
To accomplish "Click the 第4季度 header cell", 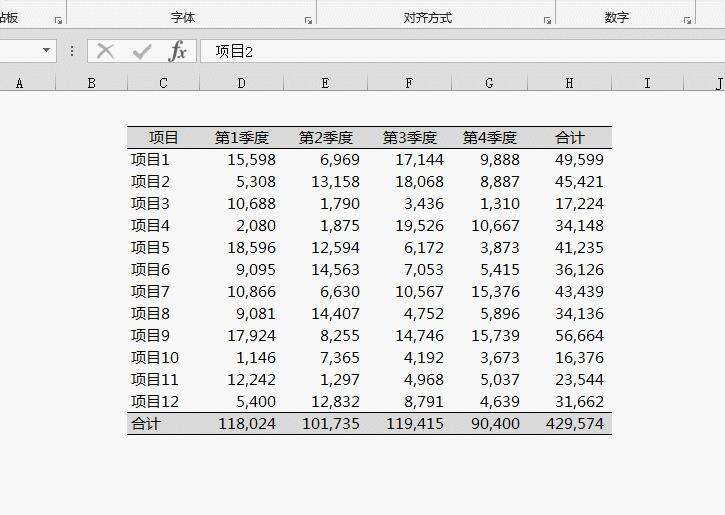I will (489, 137).
